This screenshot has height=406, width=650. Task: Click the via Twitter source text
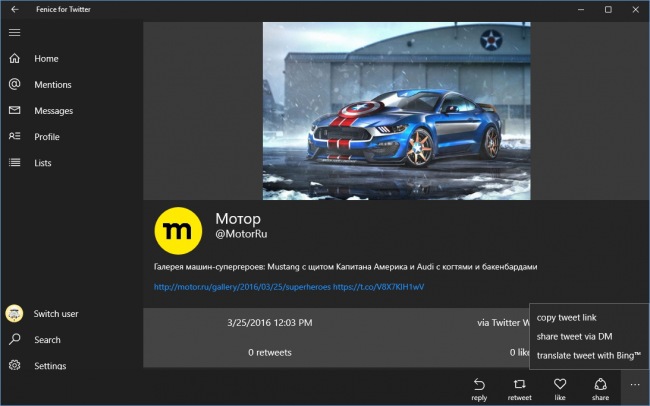pos(503,323)
